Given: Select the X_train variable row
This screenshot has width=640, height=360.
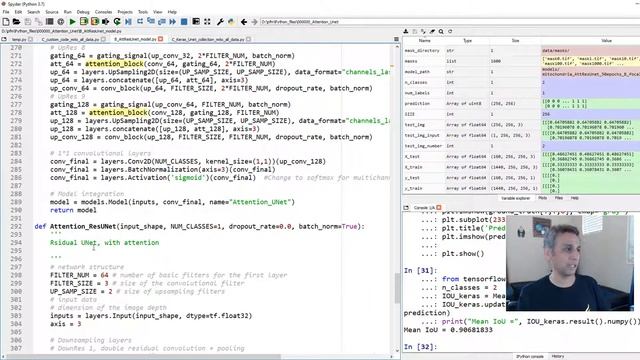Looking at the screenshot, I should coord(521,167).
